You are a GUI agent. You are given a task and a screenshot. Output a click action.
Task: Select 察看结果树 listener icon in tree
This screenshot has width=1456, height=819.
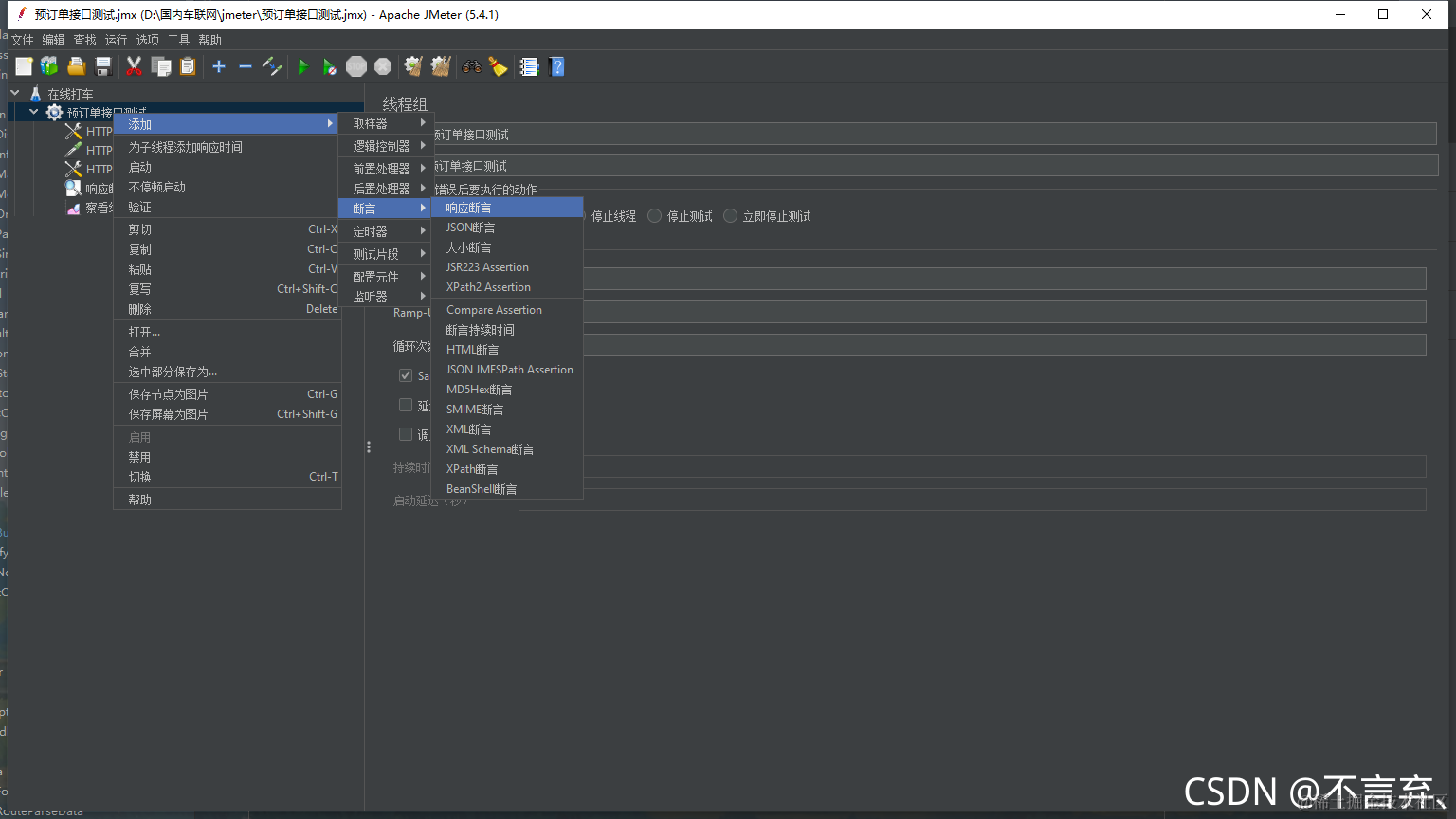[73, 208]
